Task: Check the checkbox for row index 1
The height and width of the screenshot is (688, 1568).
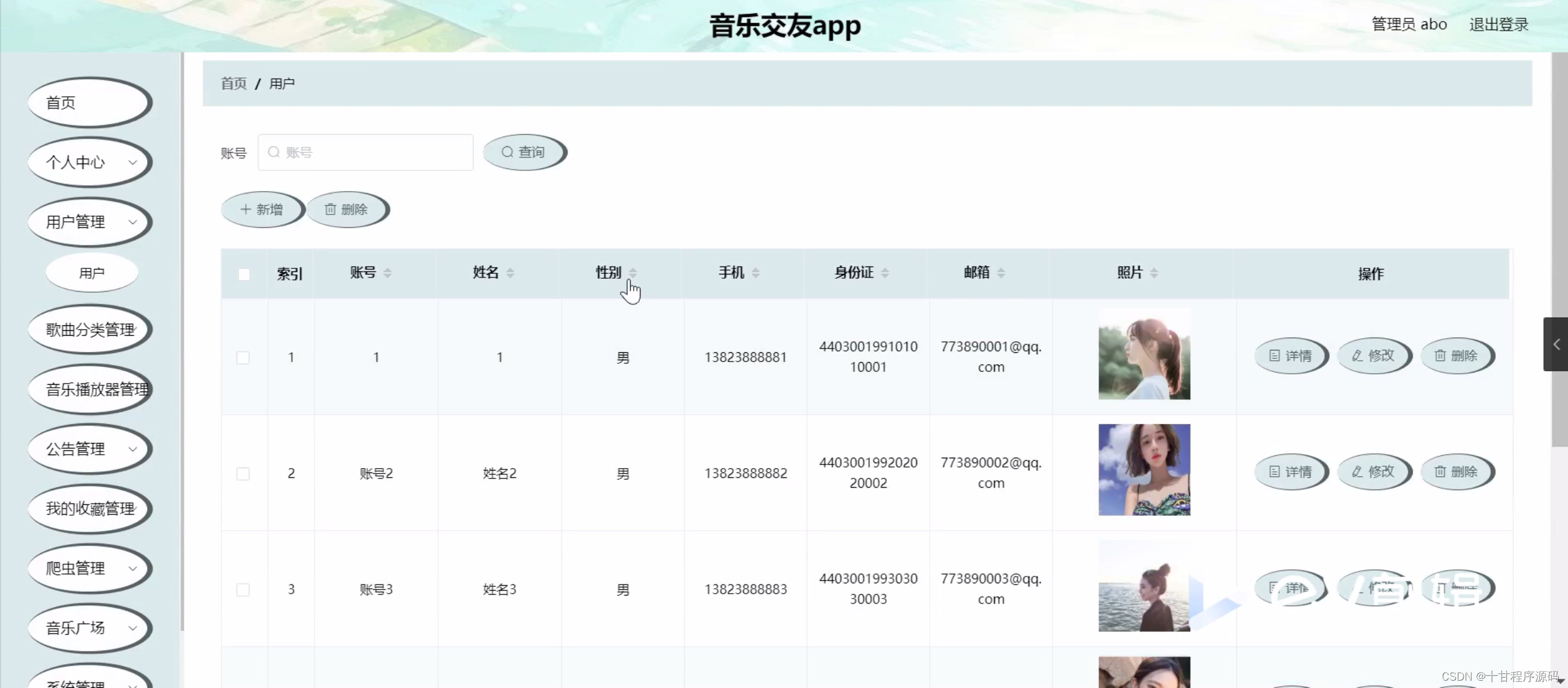Action: 243,358
